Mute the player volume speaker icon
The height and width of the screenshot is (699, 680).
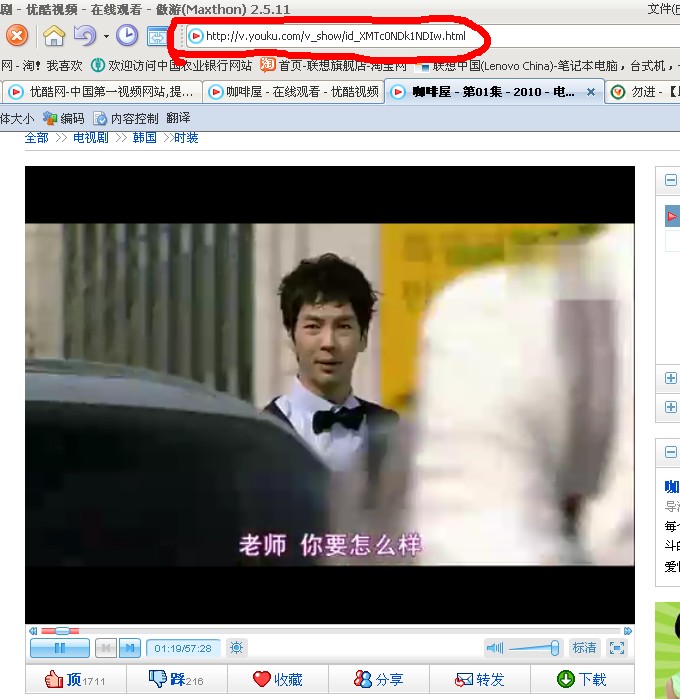coord(495,648)
